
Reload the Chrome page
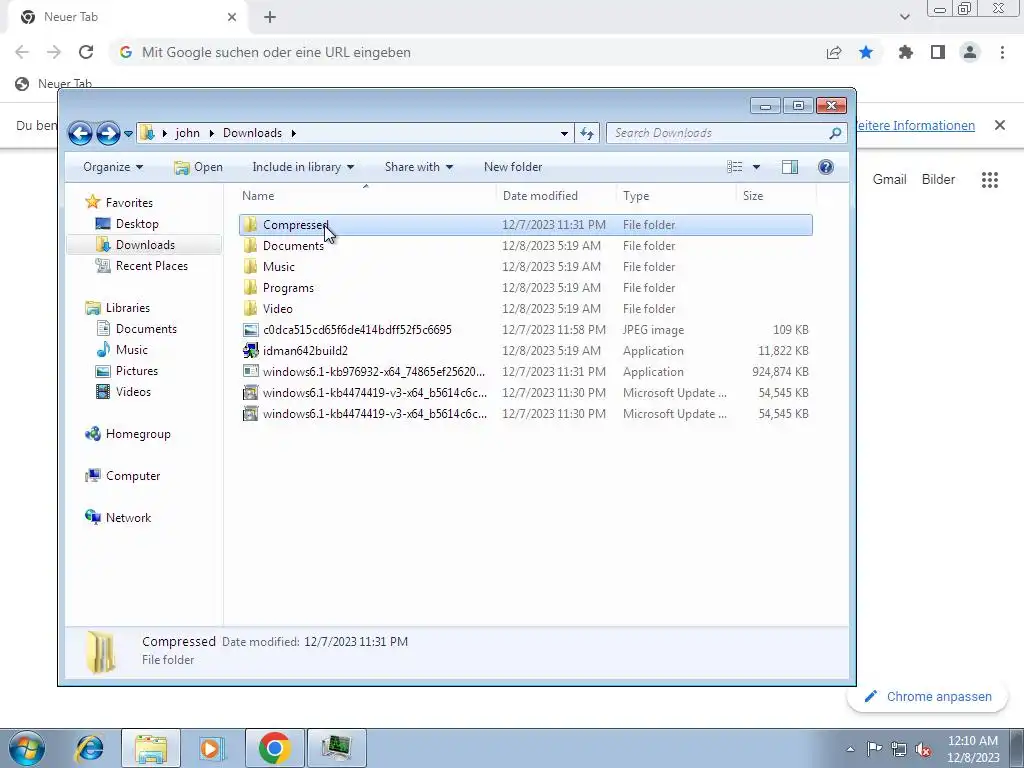click(86, 52)
